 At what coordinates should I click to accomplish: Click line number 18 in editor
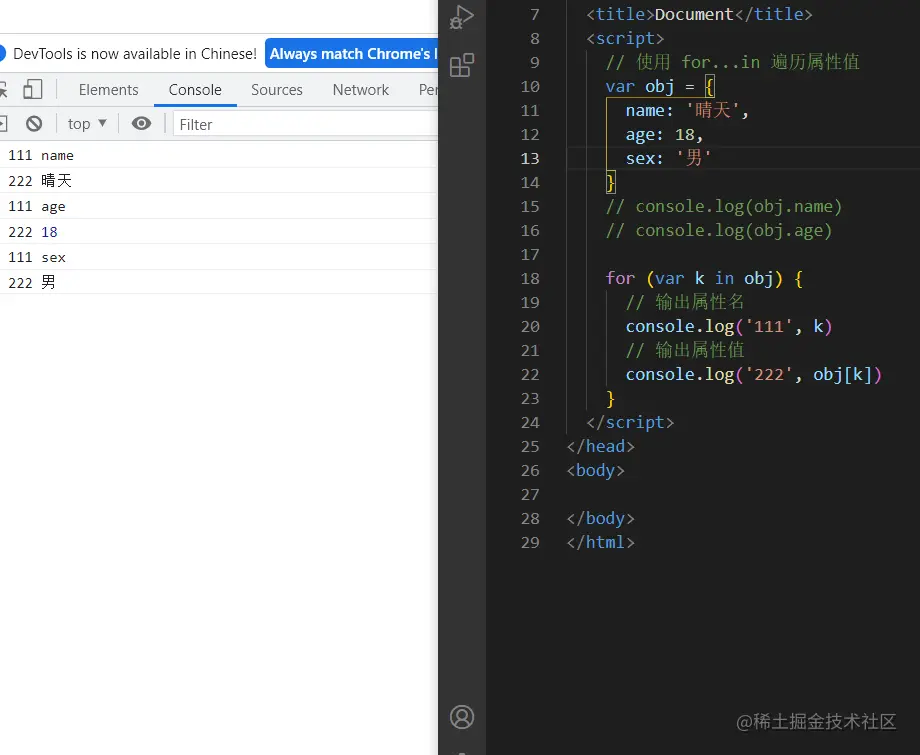pos(529,278)
